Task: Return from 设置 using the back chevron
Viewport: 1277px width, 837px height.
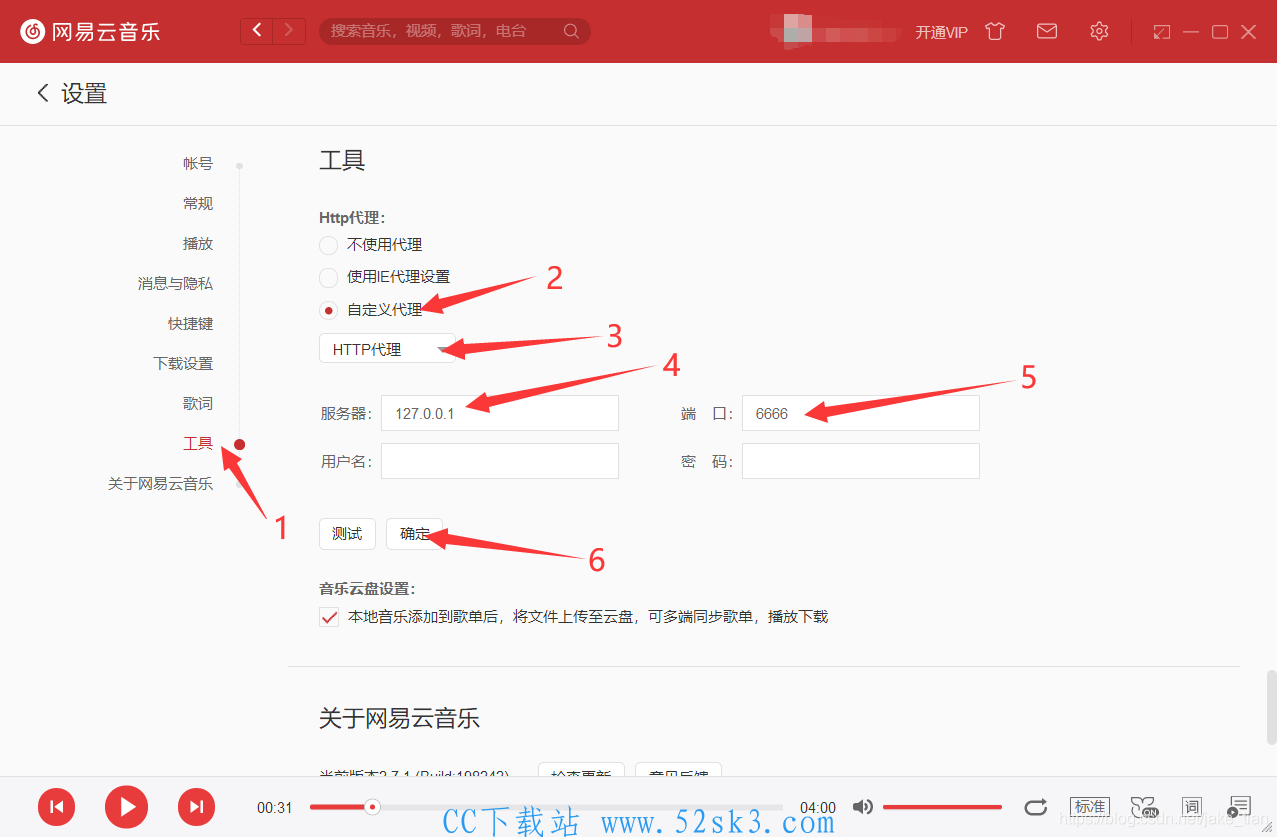Action: coord(43,93)
